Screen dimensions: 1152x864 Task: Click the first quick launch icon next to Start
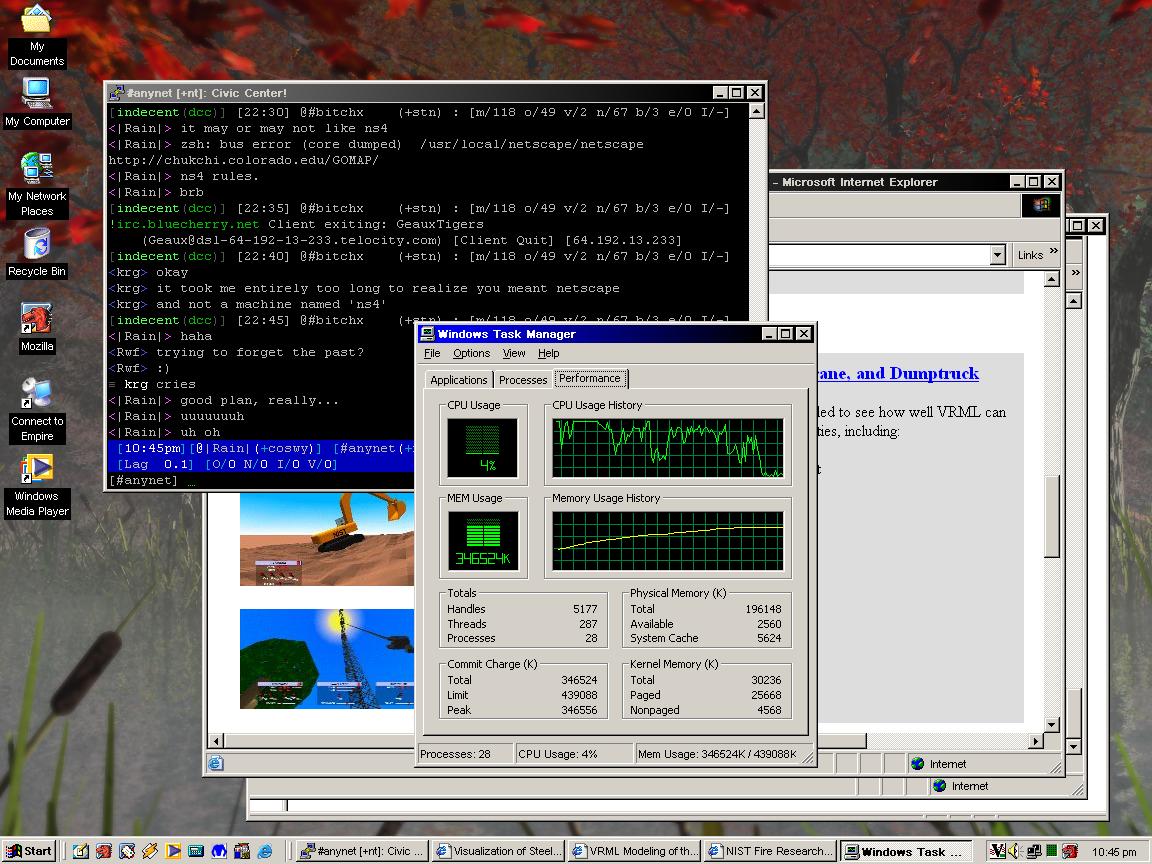coord(80,851)
